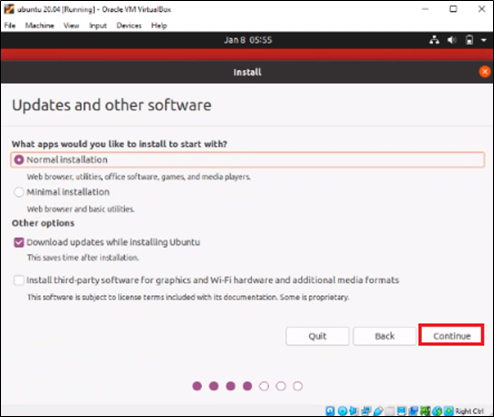
Task: Go to previous step with Back button
Action: [385, 336]
